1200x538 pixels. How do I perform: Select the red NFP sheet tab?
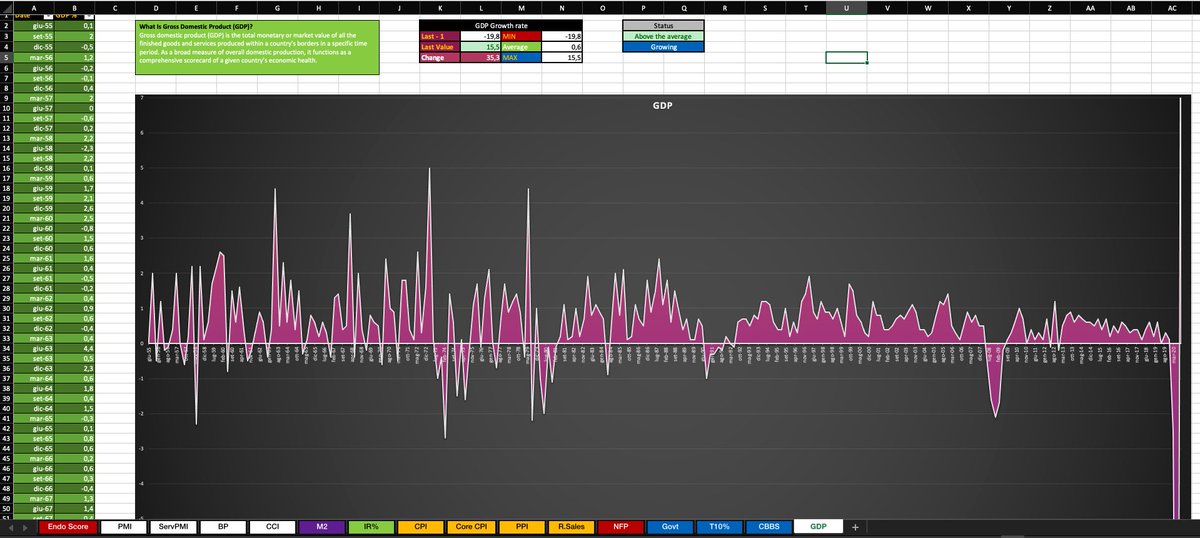point(619,526)
